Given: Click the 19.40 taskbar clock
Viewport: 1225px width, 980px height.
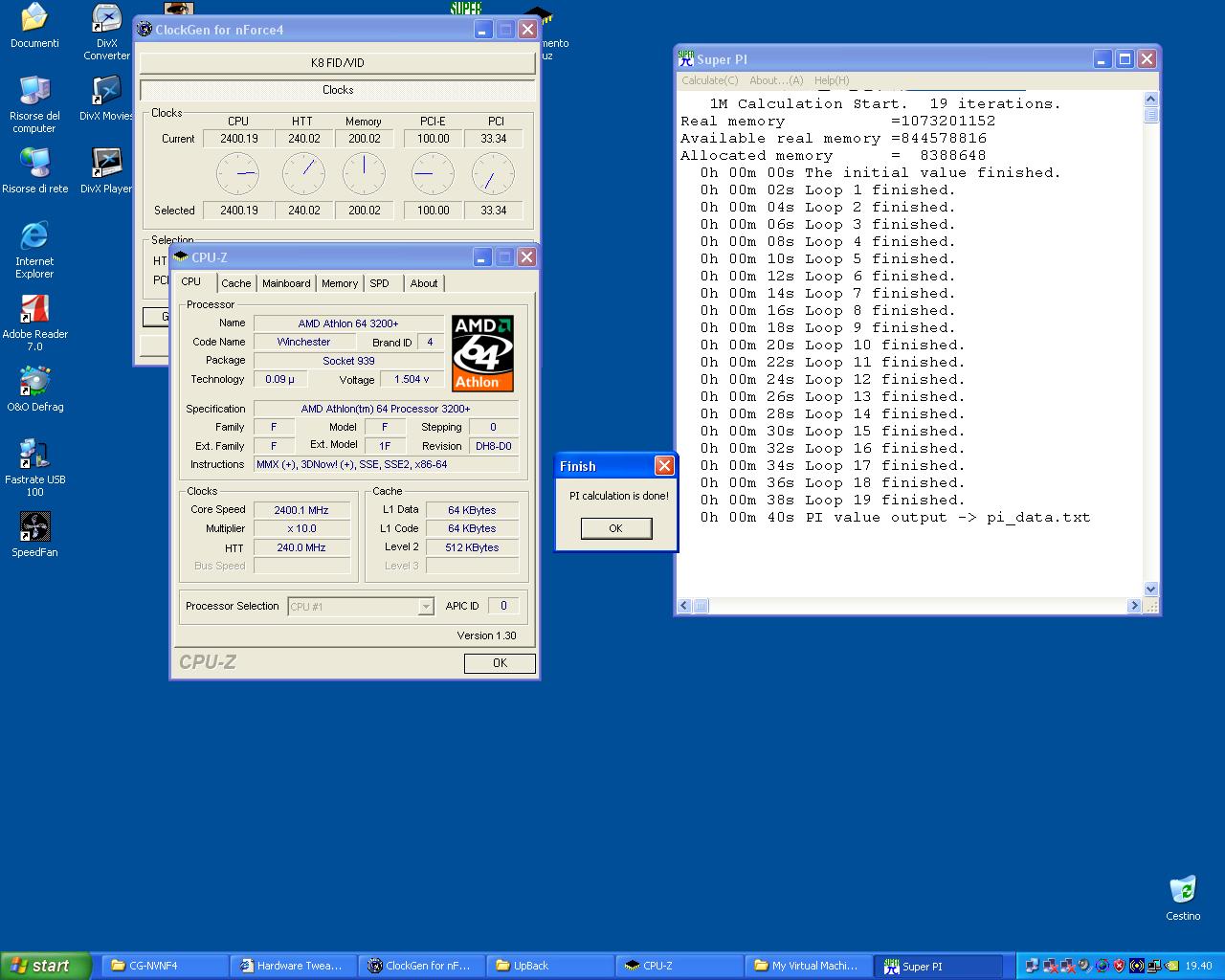Looking at the screenshot, I should click(1197, 966).
